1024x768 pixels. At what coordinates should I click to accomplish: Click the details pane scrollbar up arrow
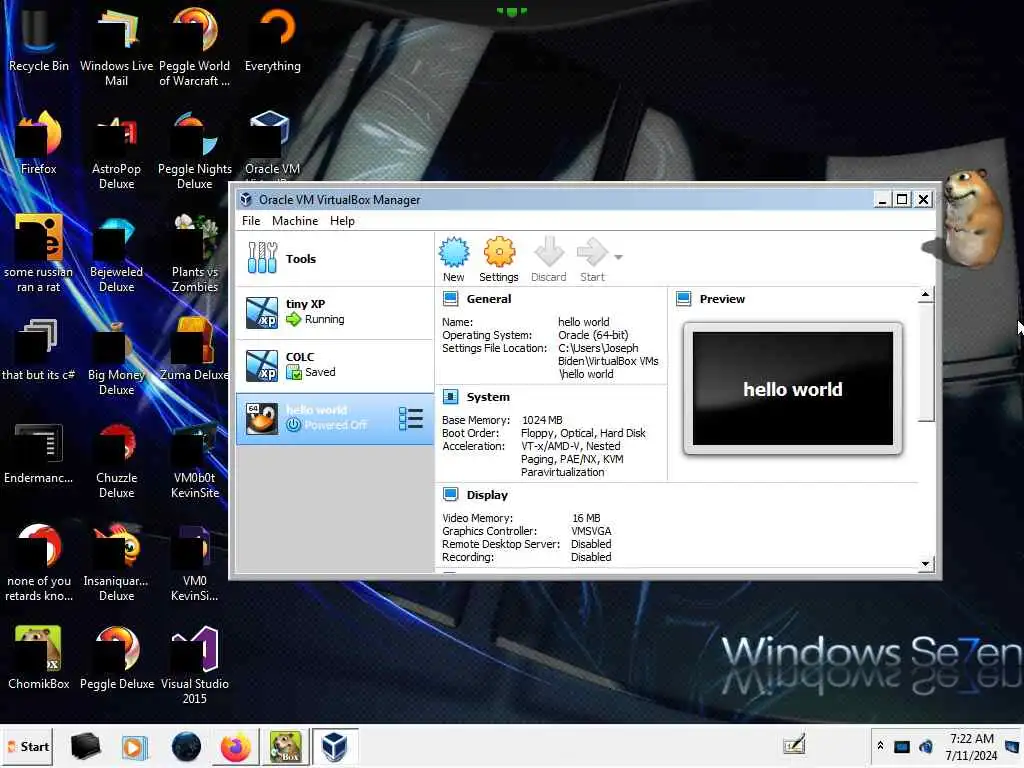[925, 295]
